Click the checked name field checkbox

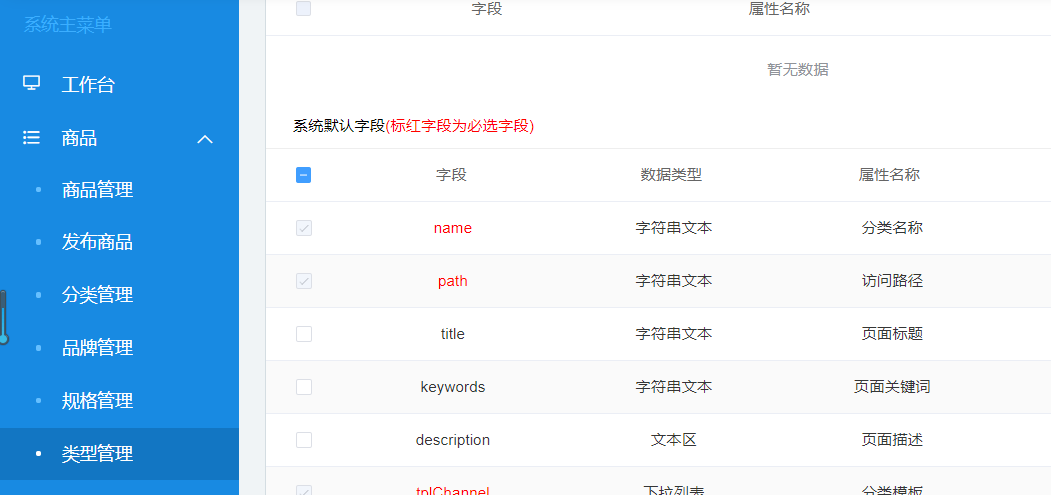[x=304, y=228]
